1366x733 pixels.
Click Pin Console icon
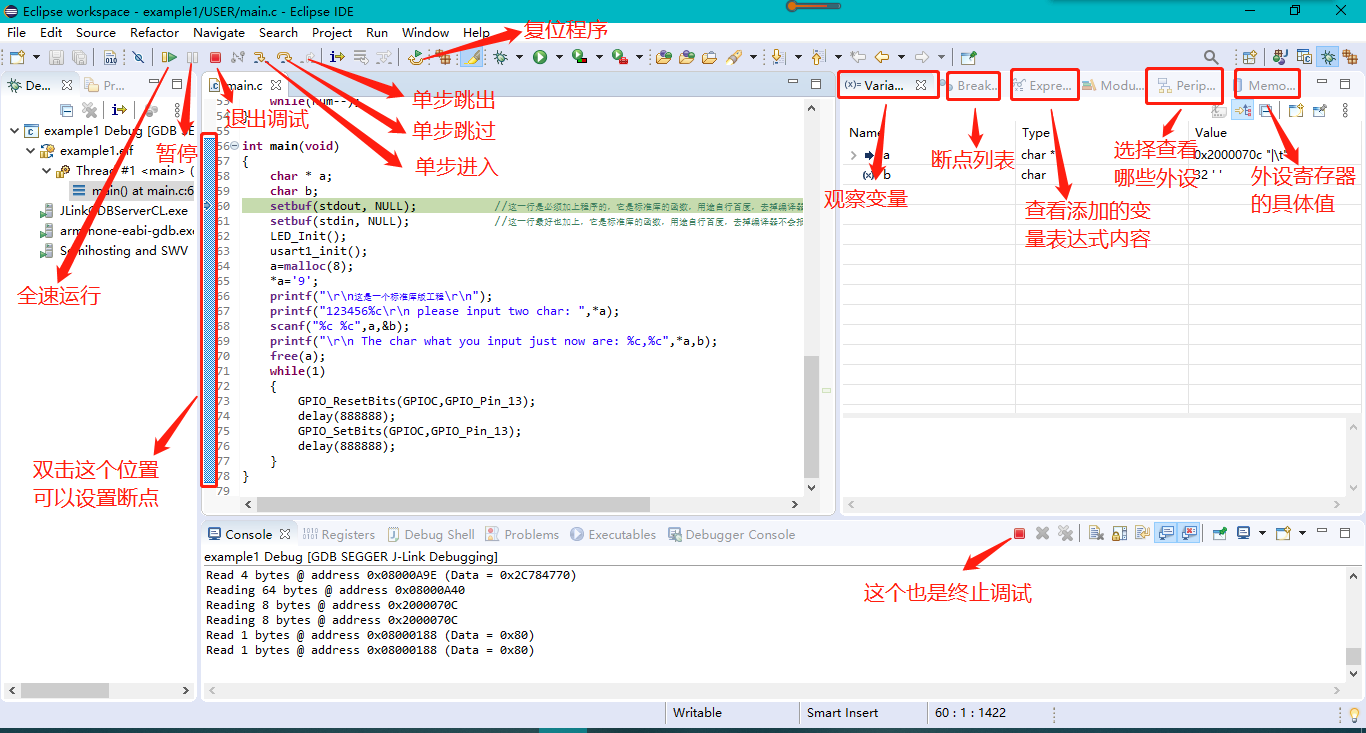point(1220,534)
